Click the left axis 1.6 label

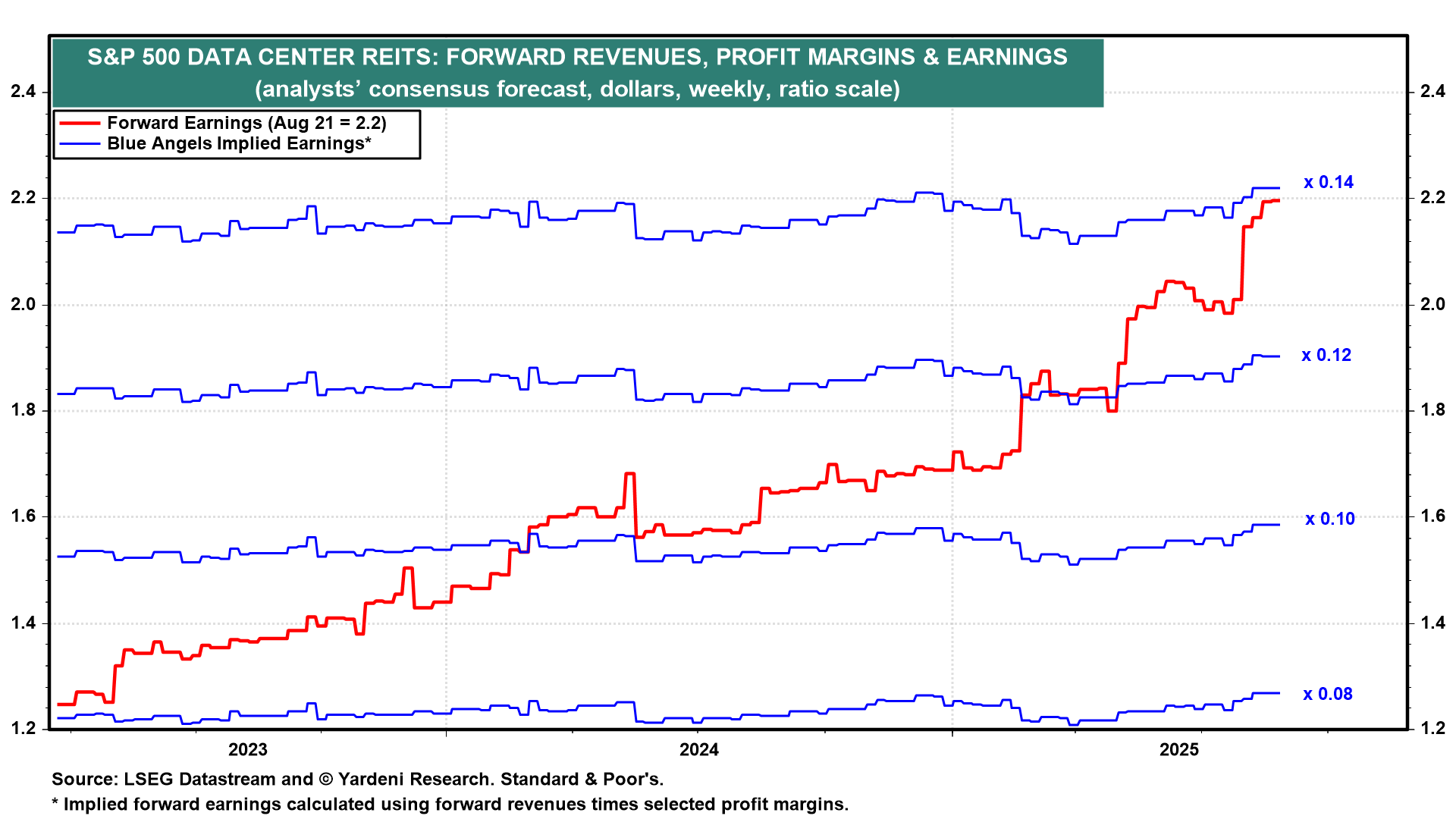tap(23, 516)
